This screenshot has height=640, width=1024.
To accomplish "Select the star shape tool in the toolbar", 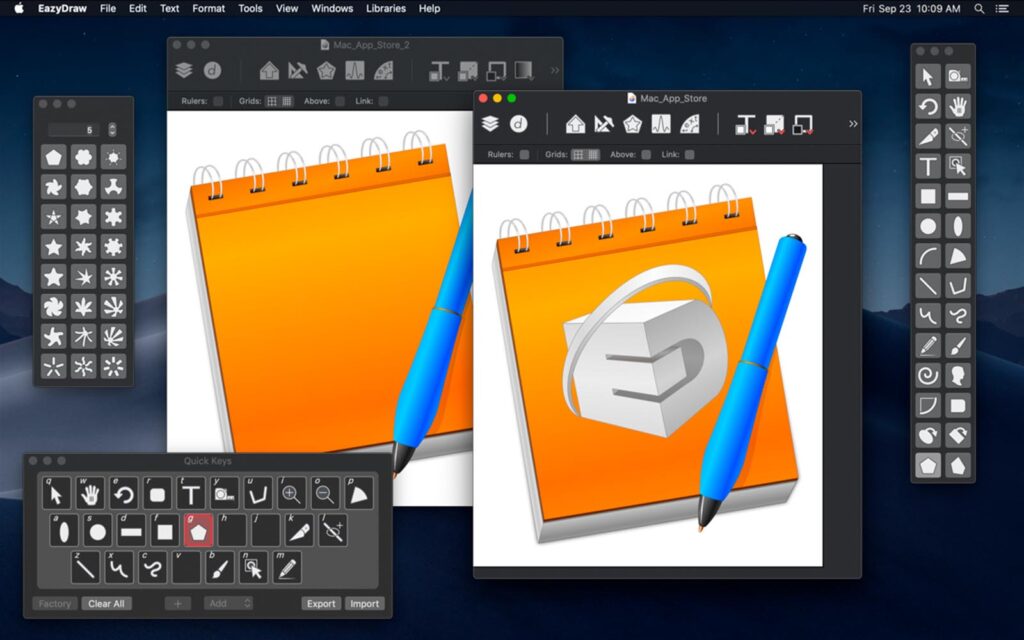I will pyautogui.click(x=632, y=124).
